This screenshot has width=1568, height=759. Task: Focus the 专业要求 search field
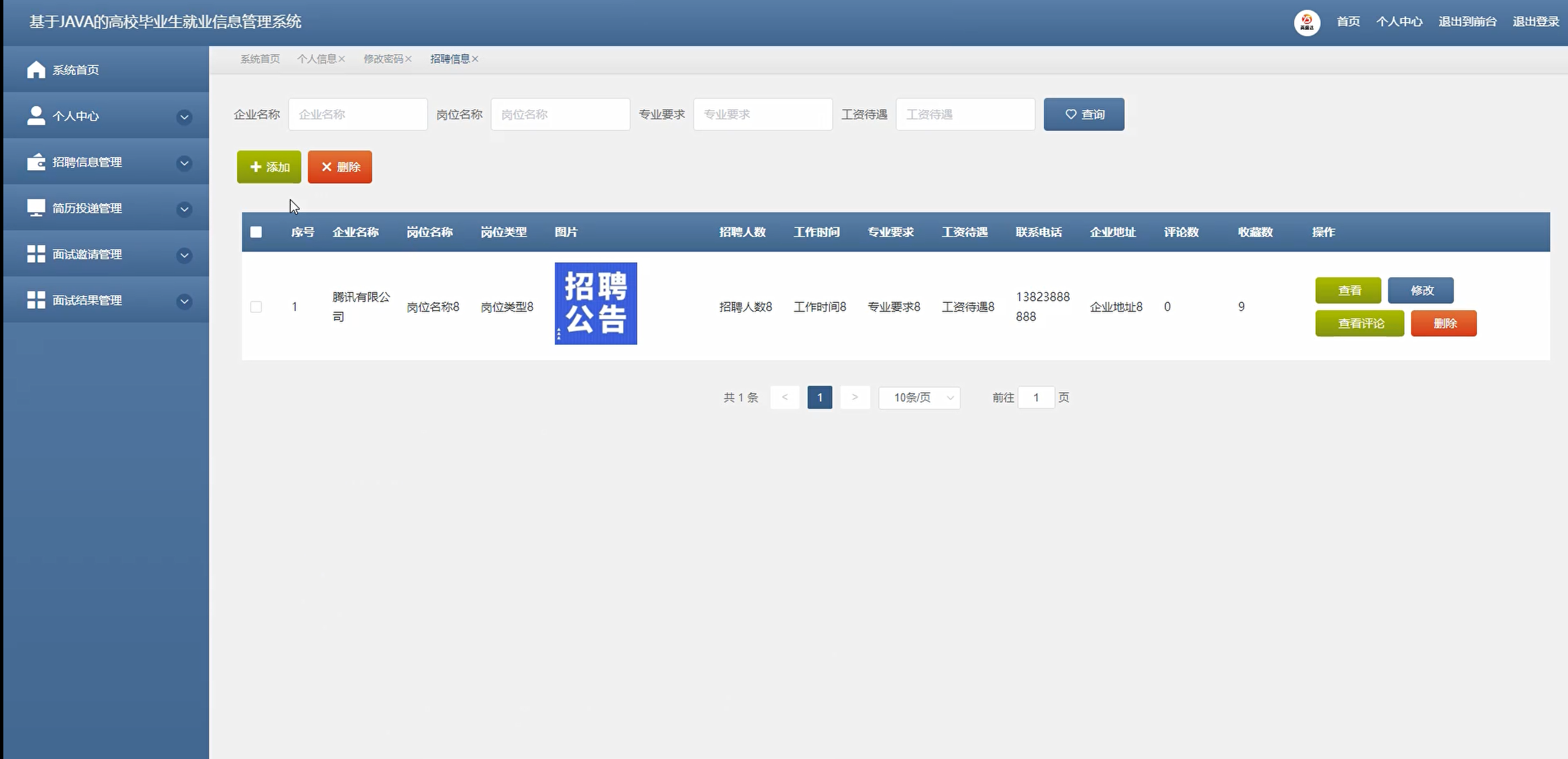[x=763, y=115]
